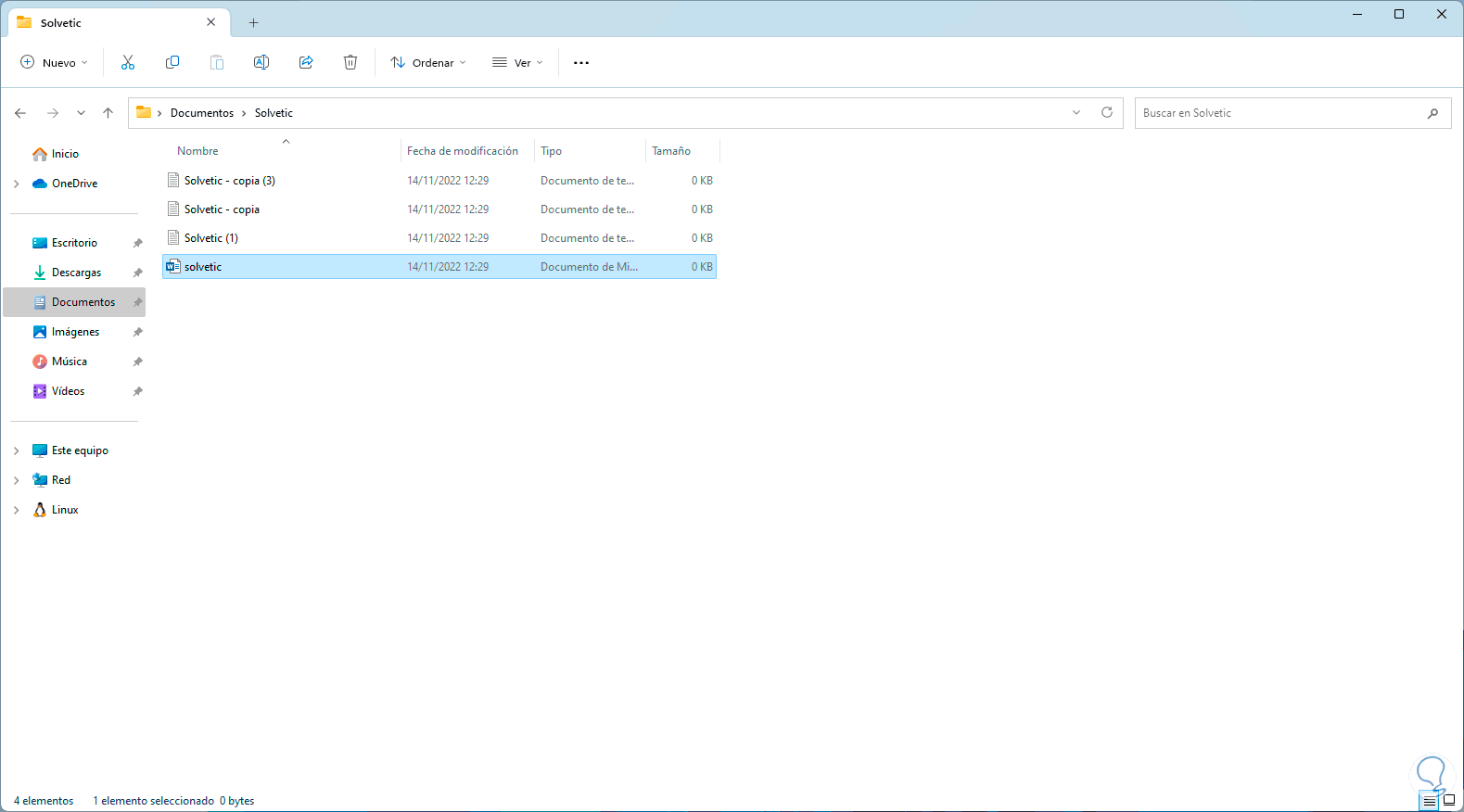The height and width of the screenshot is (812, 1464).
Task: Open the Nuevo dropdown menu
Action: [54, 63]
